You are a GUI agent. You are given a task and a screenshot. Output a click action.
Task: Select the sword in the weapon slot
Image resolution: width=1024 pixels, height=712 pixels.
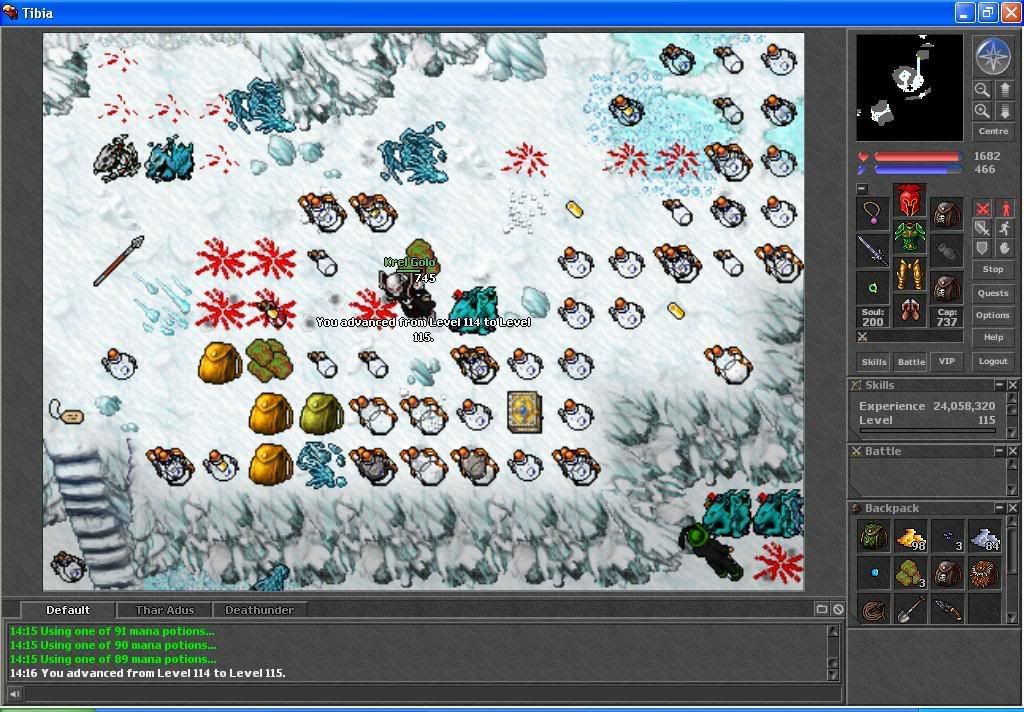[872, 250]
